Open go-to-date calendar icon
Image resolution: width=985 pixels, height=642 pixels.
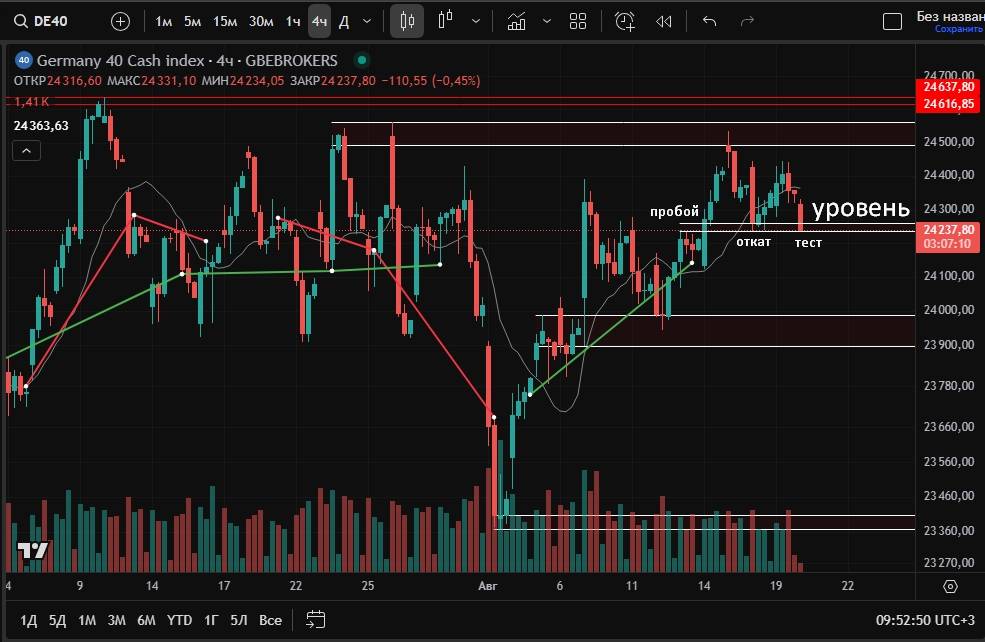click(x=316, y=619)
